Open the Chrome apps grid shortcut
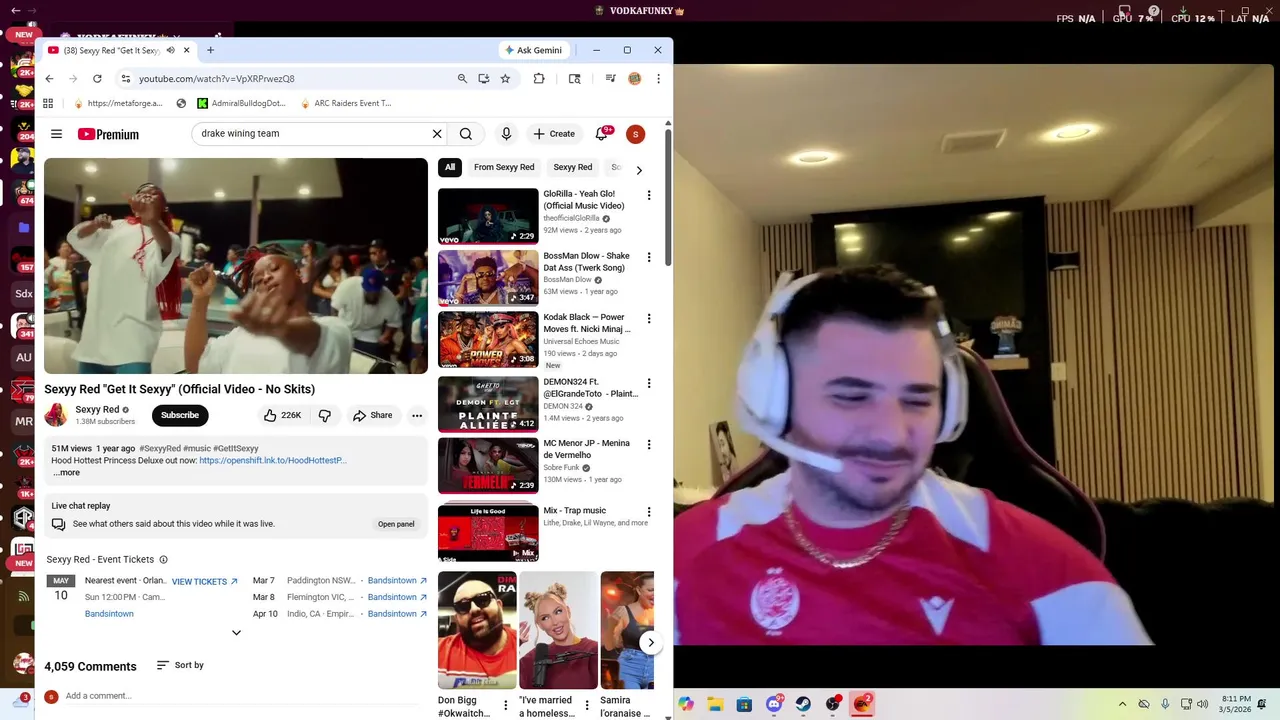 48,103
